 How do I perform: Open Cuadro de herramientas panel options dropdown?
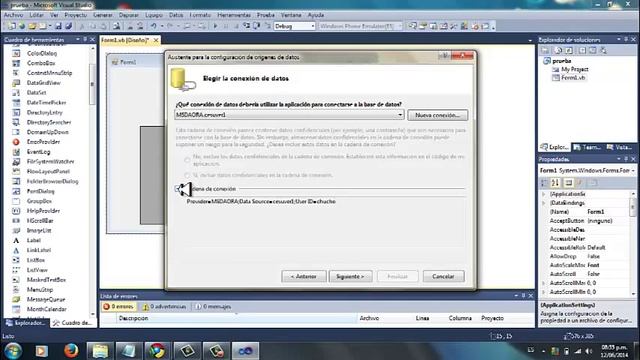tap(78, 40)
